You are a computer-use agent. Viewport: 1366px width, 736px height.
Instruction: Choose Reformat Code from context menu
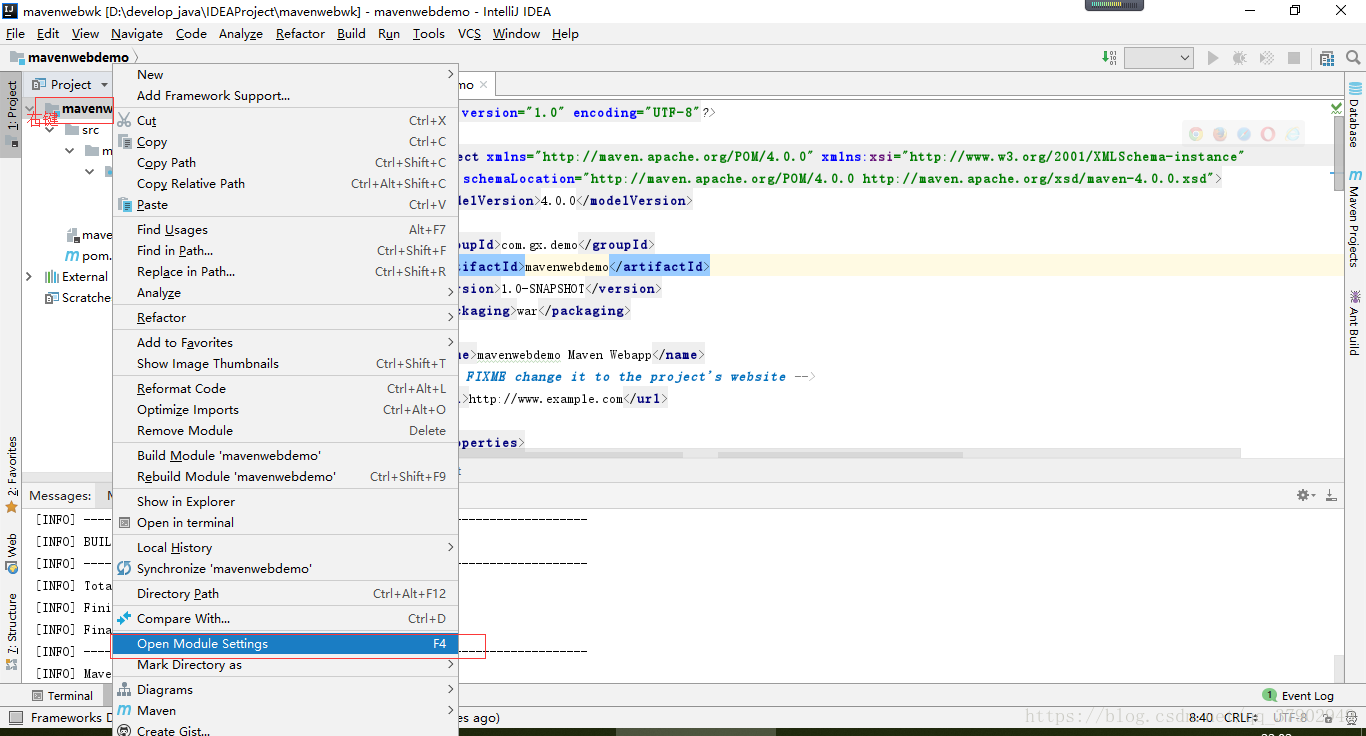[284, 389]
